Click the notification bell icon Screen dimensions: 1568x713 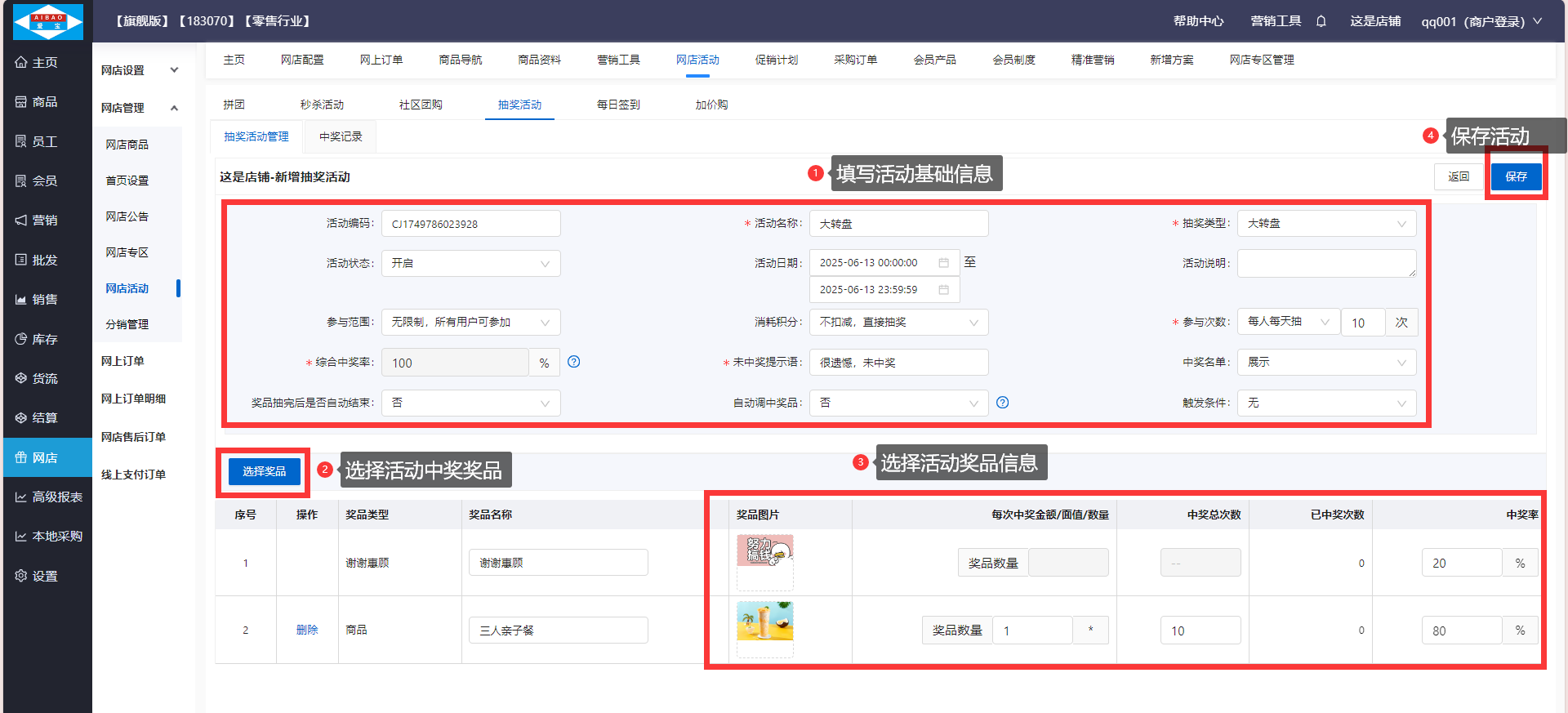click(1321, 21)
